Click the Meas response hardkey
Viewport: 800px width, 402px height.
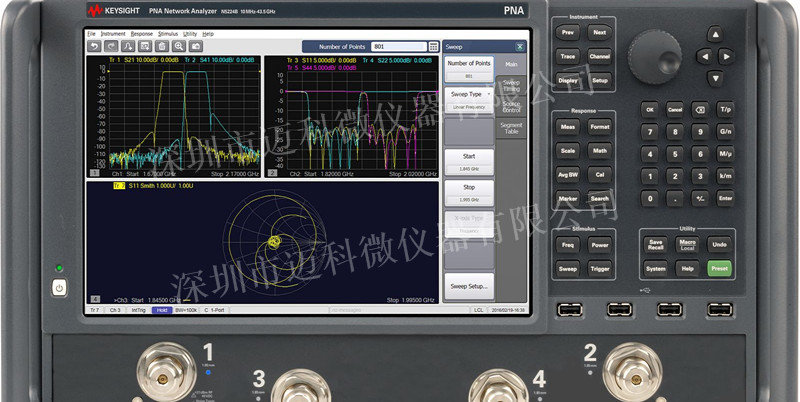[x=567, y=127]
